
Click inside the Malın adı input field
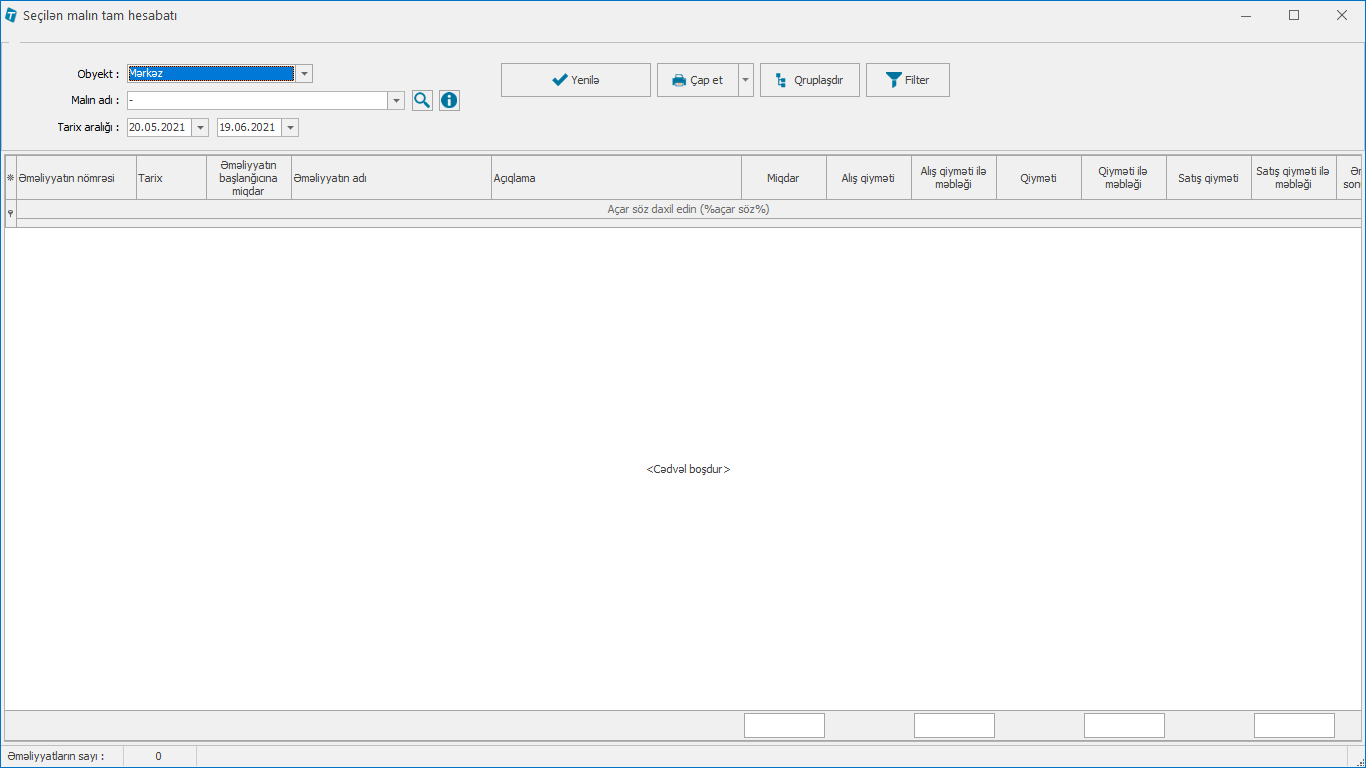(257, 101)
